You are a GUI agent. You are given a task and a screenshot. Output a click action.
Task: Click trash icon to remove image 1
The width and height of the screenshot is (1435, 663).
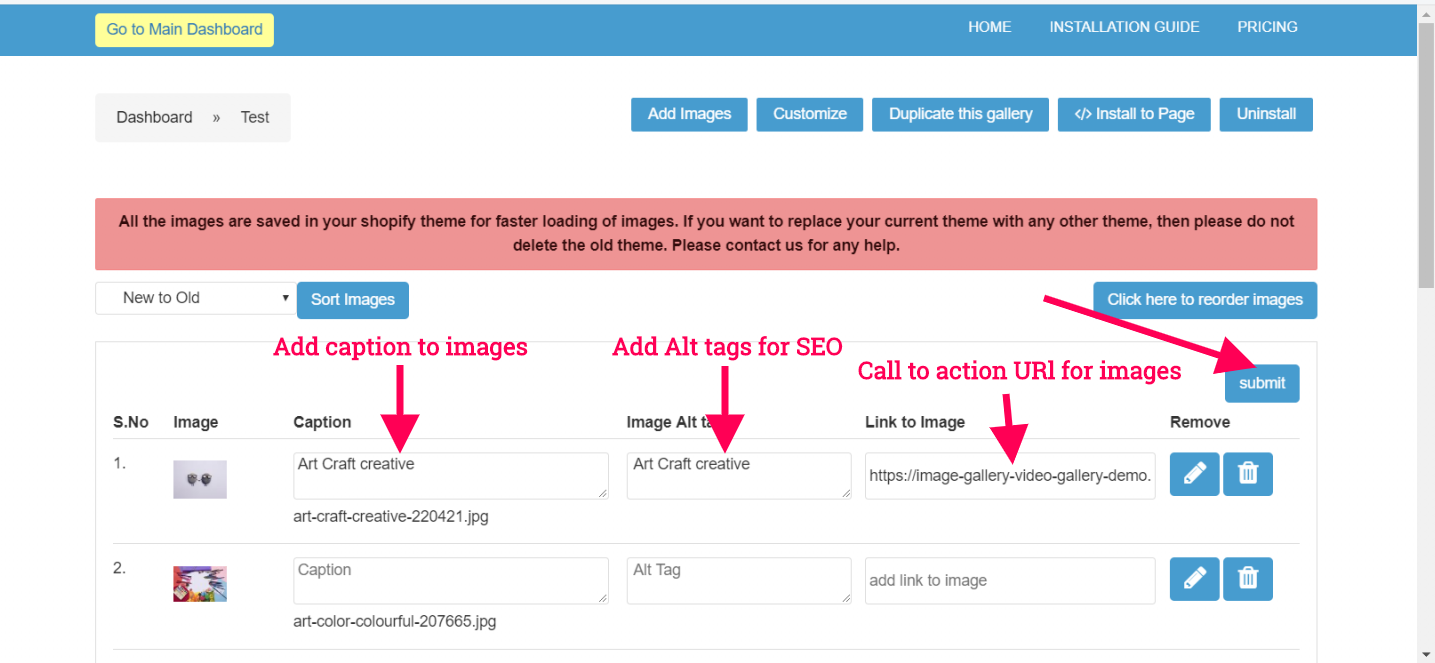click(x=1248, y=474)
